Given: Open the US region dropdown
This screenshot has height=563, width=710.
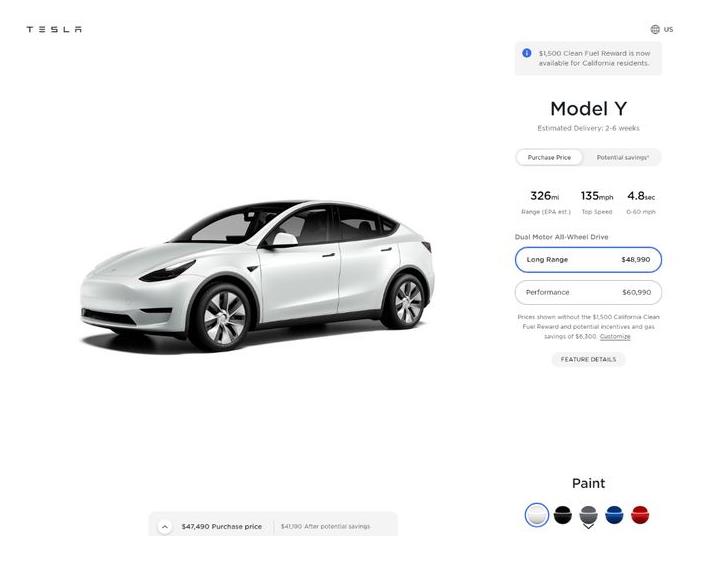Looking at the screenshot, I should pos(668,29).
